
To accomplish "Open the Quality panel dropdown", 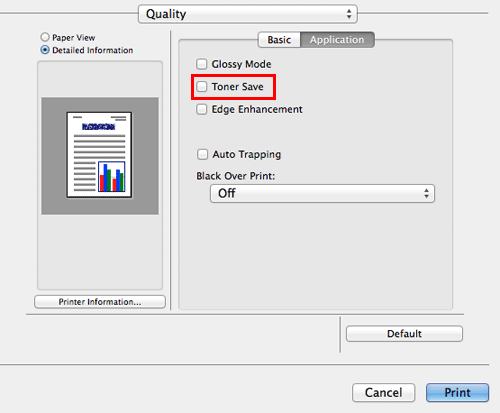I will coord(248,14).
